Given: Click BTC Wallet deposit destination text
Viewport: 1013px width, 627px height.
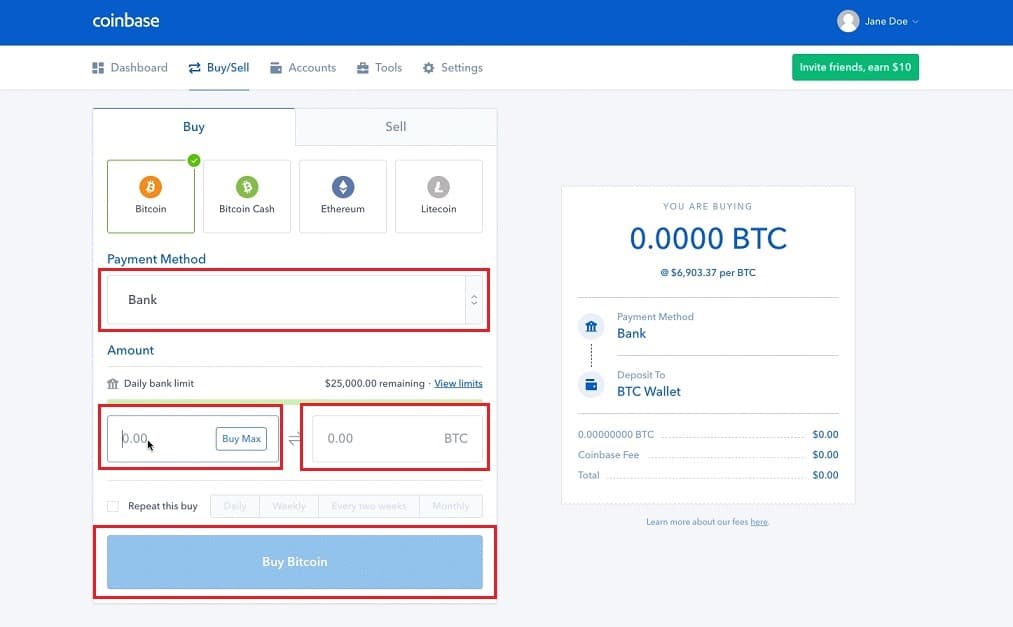Looking at the screenshot, I should pyautogui.click(x=649, y=392).
